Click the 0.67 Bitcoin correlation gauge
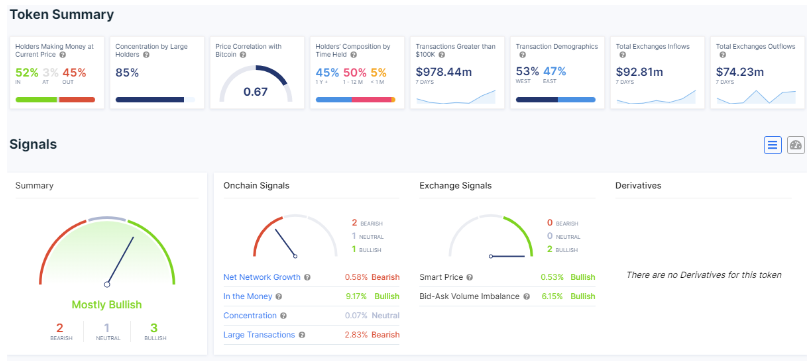 pyautogui.click(x=256, y=84)
